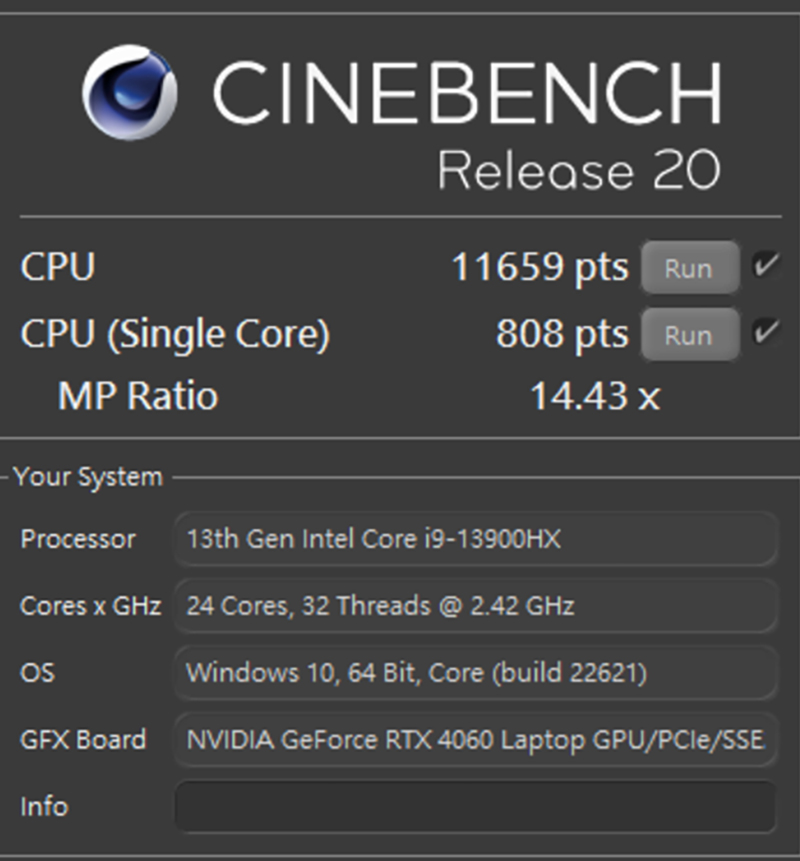This screenshot has height=861, width=800.
Task: Click the GFX Board field with RTX 4060
Action: [x=475, y=740]
